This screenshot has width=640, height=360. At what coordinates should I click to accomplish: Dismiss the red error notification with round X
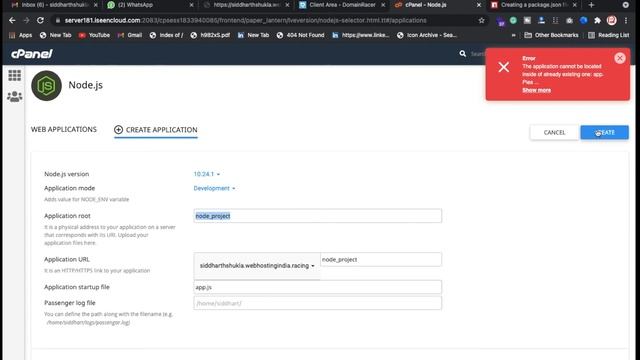[x=620, y=58]
